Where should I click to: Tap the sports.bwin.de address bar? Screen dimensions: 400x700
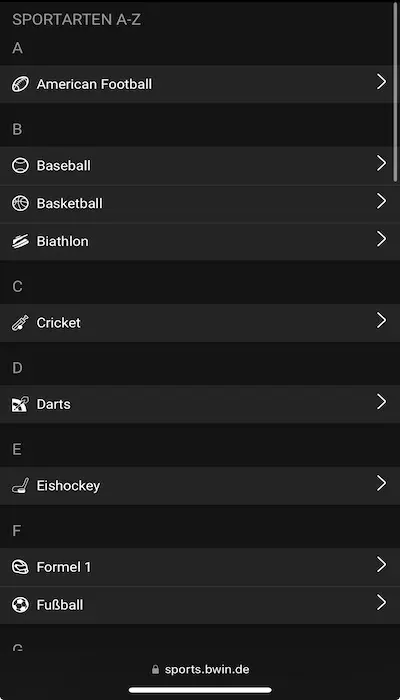click(200, 670)
